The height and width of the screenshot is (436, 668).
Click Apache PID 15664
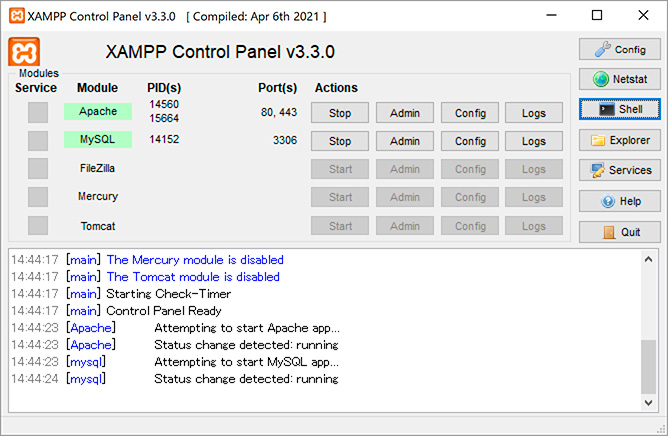tap(164, 118)
